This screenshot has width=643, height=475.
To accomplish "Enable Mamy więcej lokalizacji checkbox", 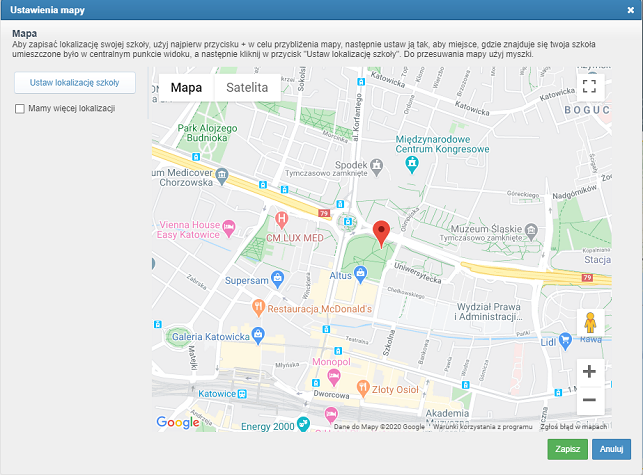I will pyautogui.click(x=20, y=109).
